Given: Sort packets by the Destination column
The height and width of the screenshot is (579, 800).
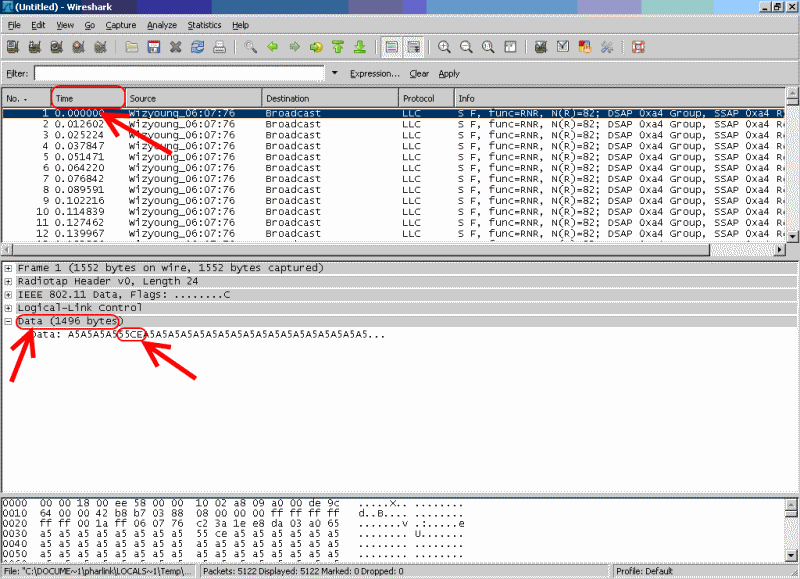Looking at the screenshot, I should [330, 98].
